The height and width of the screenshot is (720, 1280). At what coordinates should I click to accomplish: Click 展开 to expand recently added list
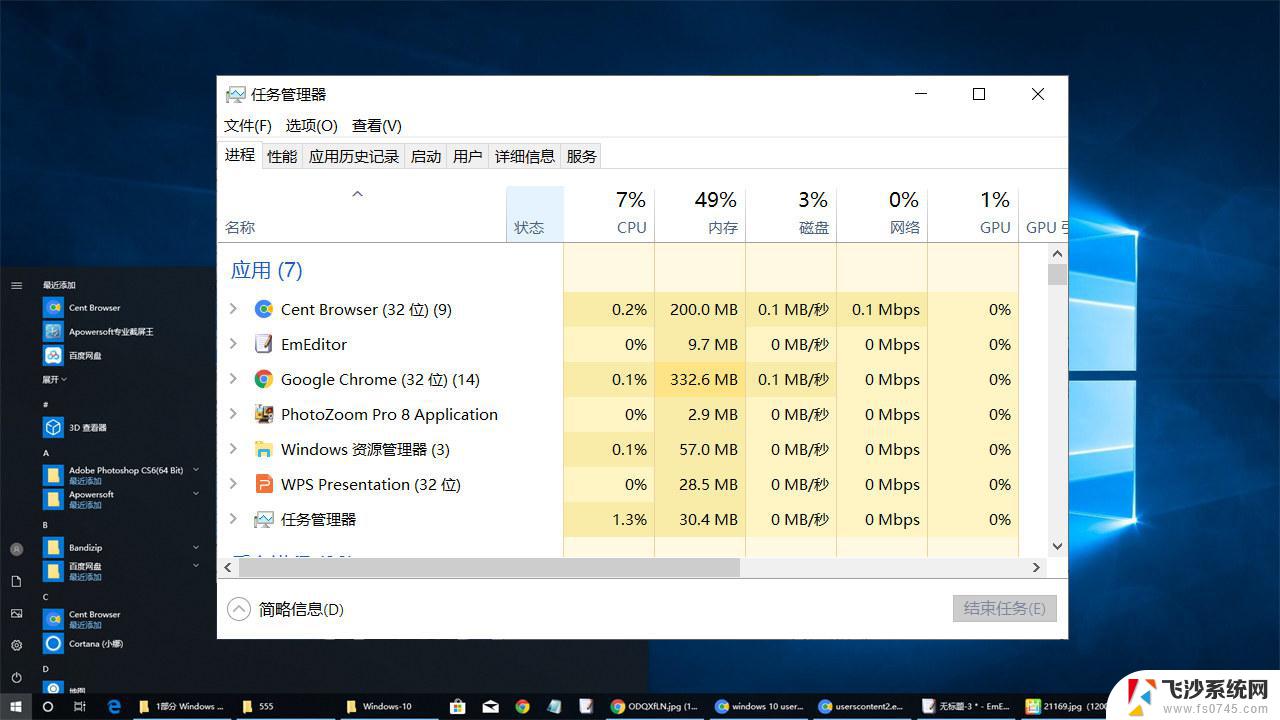[x=55, y=380]
